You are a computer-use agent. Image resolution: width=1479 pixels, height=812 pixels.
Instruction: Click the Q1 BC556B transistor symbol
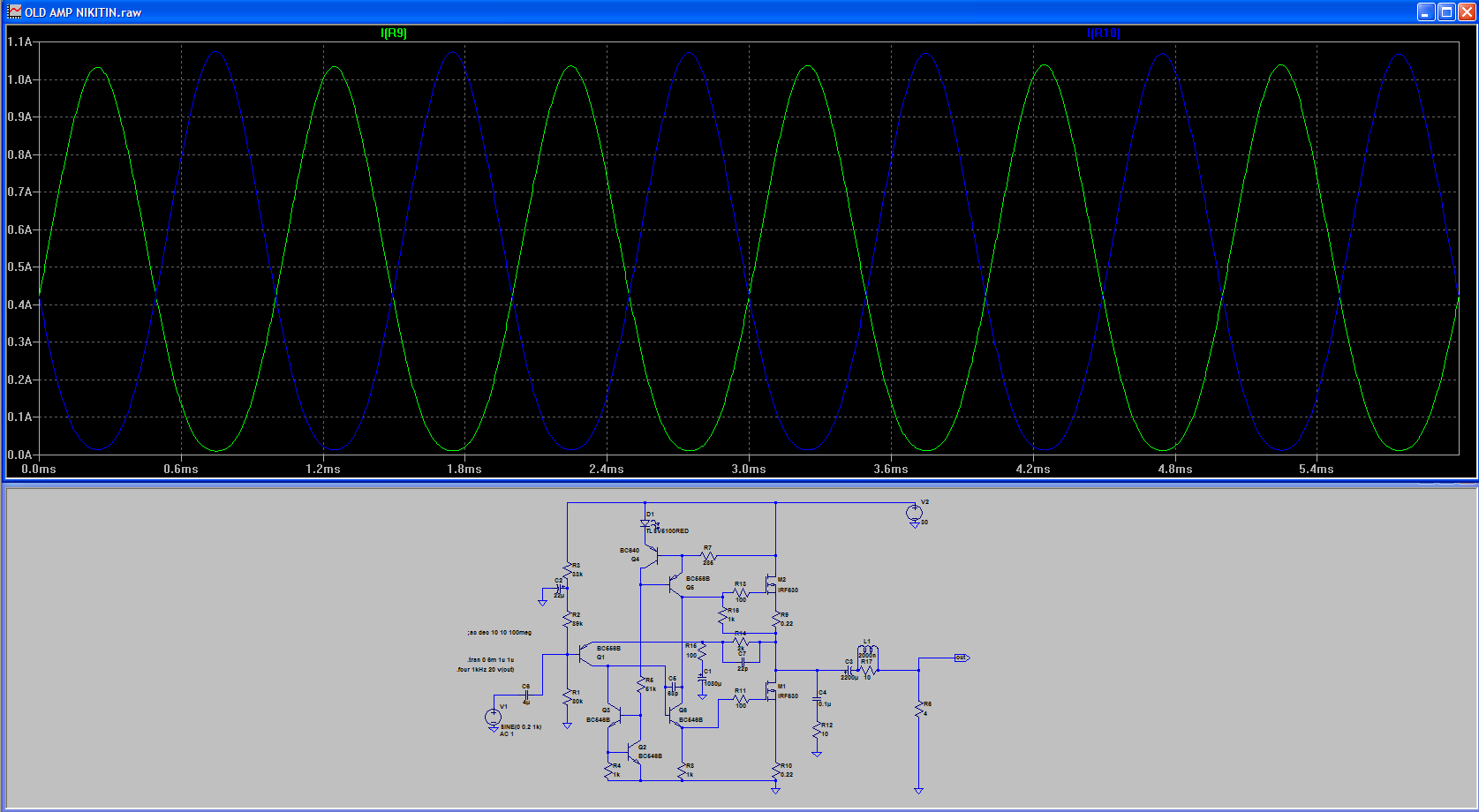584,654
